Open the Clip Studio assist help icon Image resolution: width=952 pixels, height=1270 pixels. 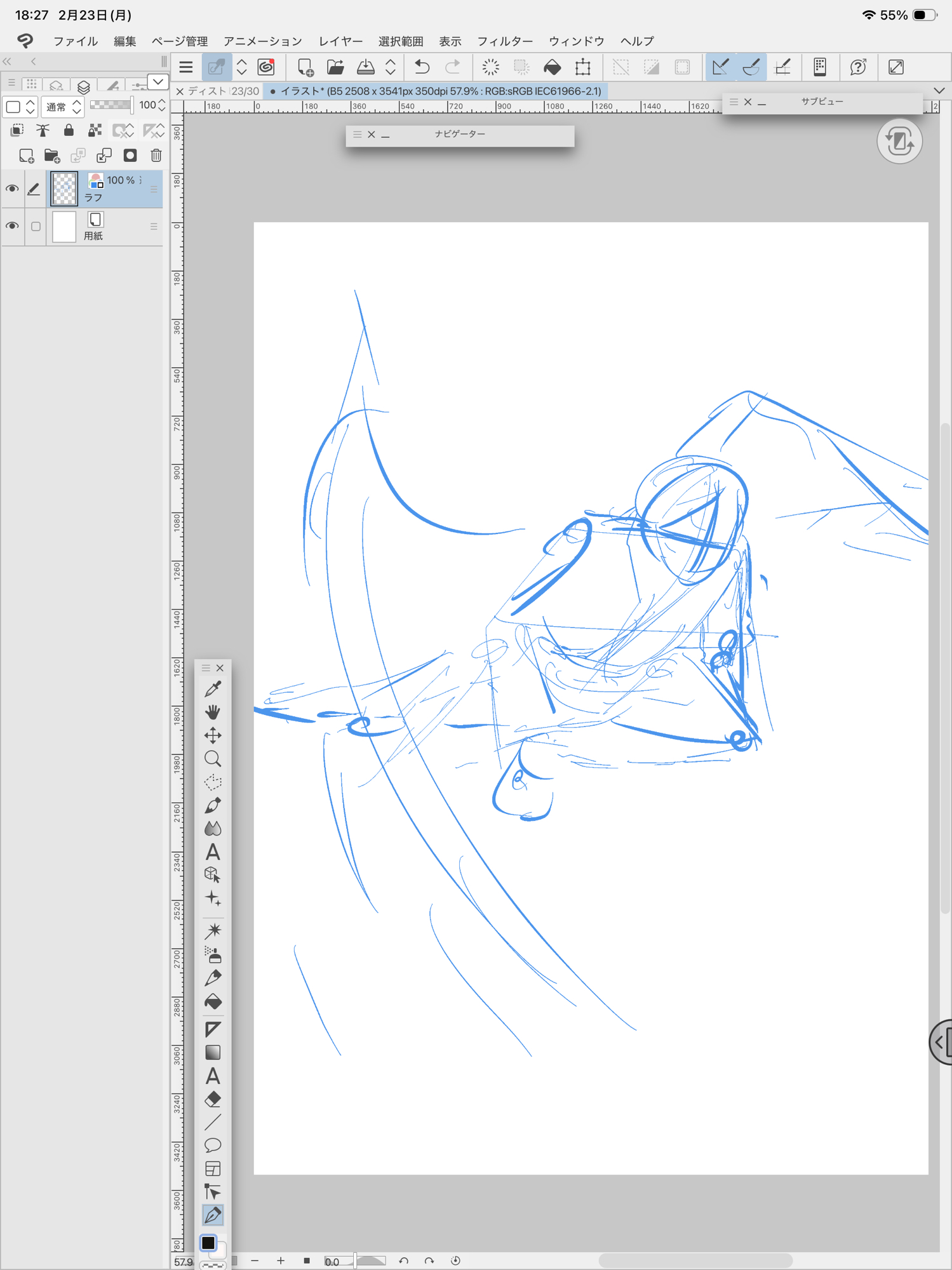coord(858,67)
